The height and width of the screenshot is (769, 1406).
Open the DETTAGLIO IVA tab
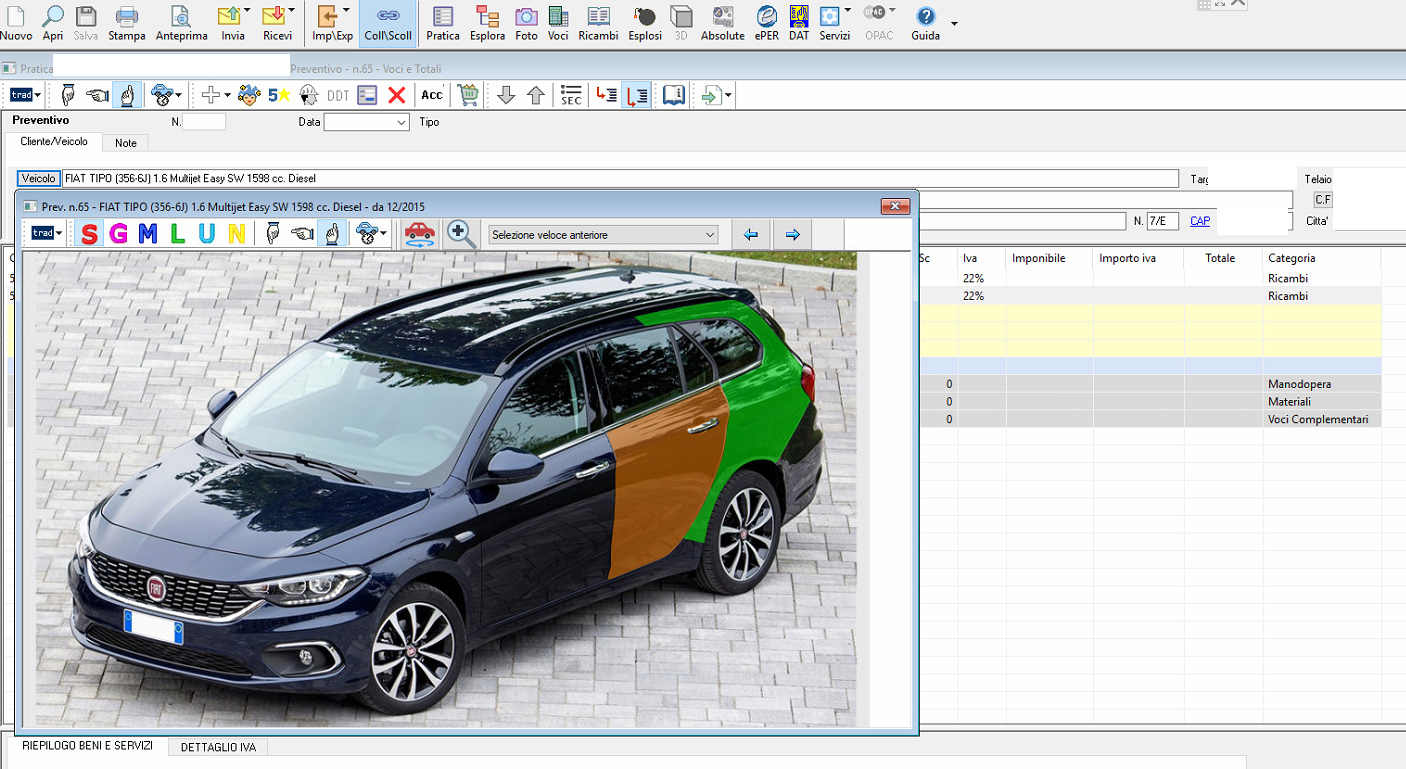coord(218,747)
